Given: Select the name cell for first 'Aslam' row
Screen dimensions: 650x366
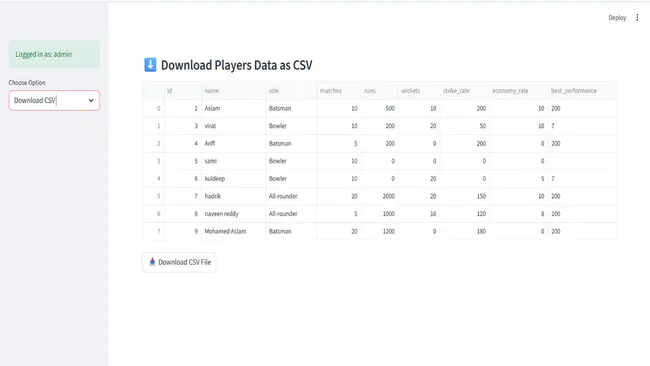Looking at the screenshot, I should [x=234, y=108].
